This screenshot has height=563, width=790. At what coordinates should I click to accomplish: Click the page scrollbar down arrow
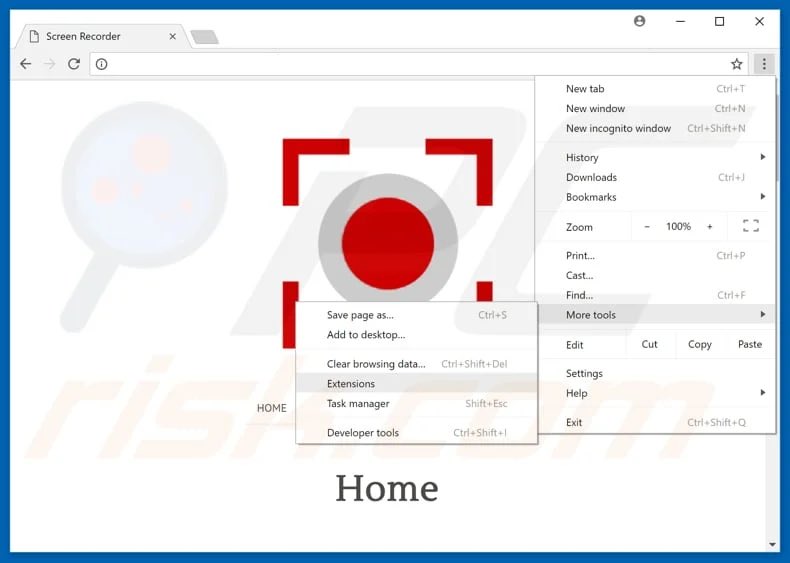pyautogui.click(x=772, y=544)
